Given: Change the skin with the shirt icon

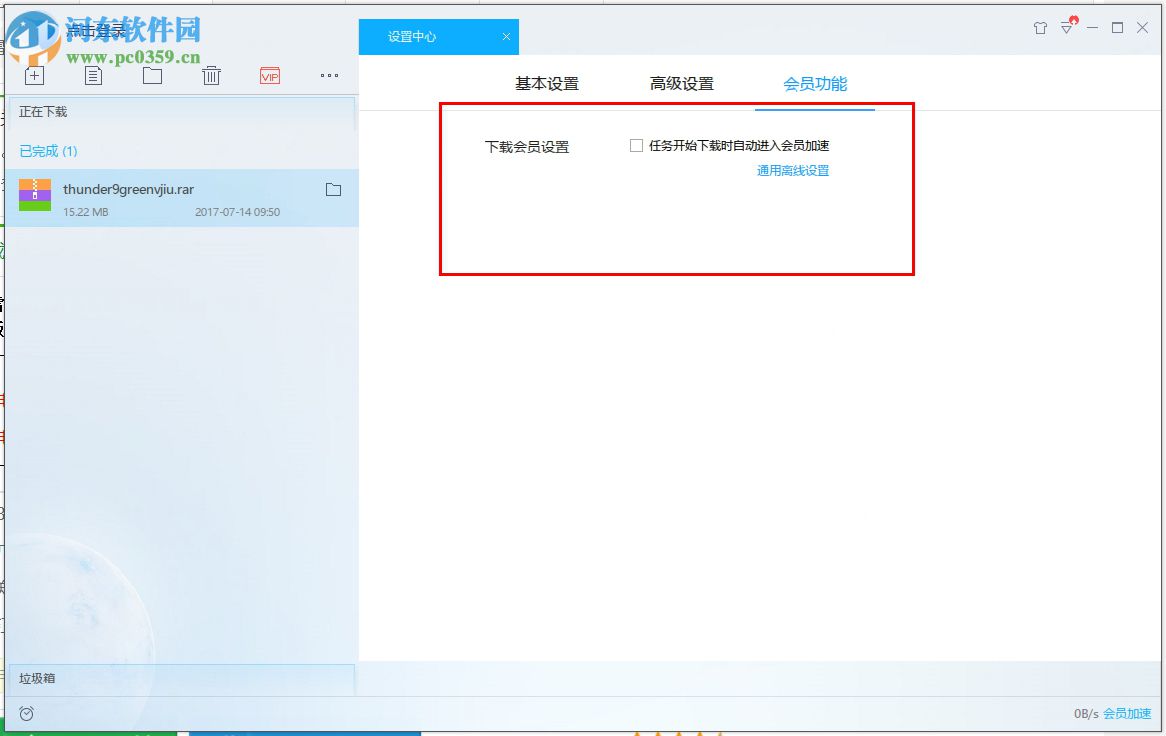Looking at the screenshot, I should point(1040,29).
